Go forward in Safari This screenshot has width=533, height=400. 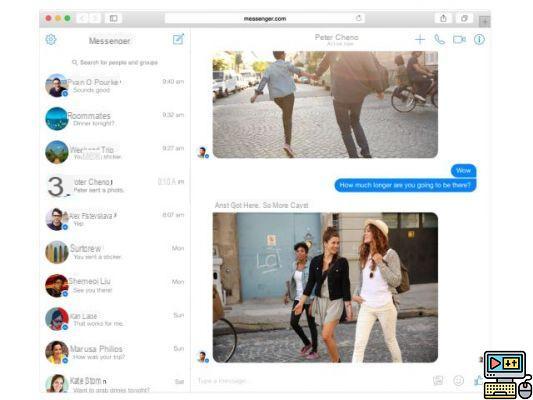(x=95, y=18)
